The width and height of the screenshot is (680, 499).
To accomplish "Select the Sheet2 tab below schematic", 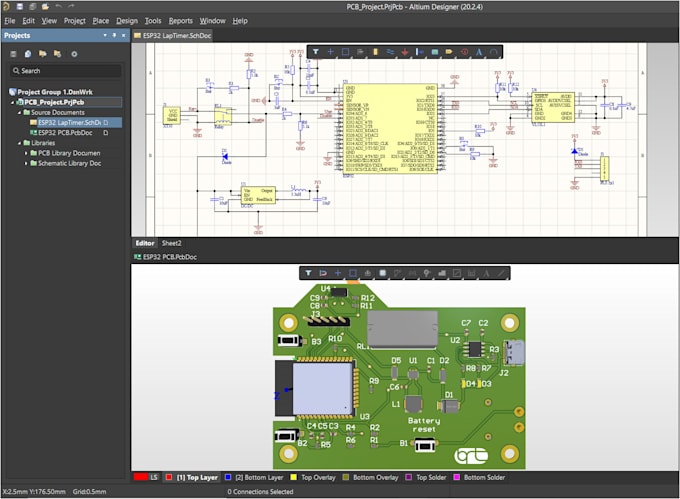I will click(171, 243).
